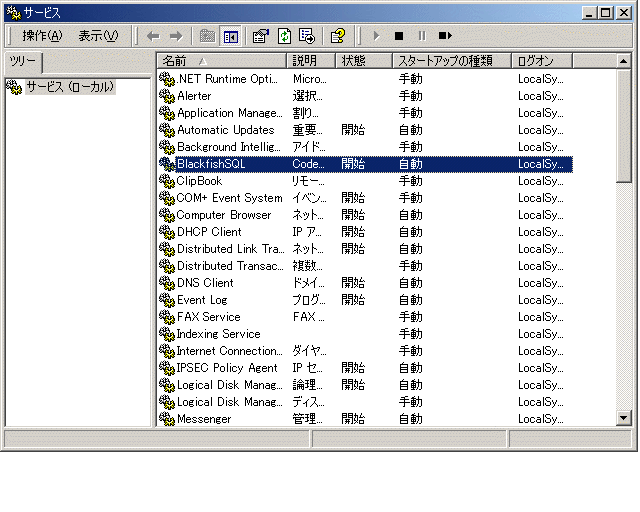This screenshot has height=512, width=640.
Task: Click LocalSy... logon in Messenger row
Action: tap(540, 419)
